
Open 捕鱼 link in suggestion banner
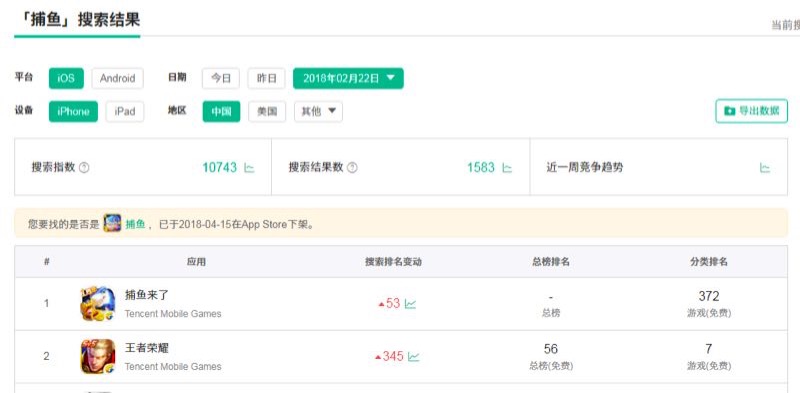pos(135,224)
